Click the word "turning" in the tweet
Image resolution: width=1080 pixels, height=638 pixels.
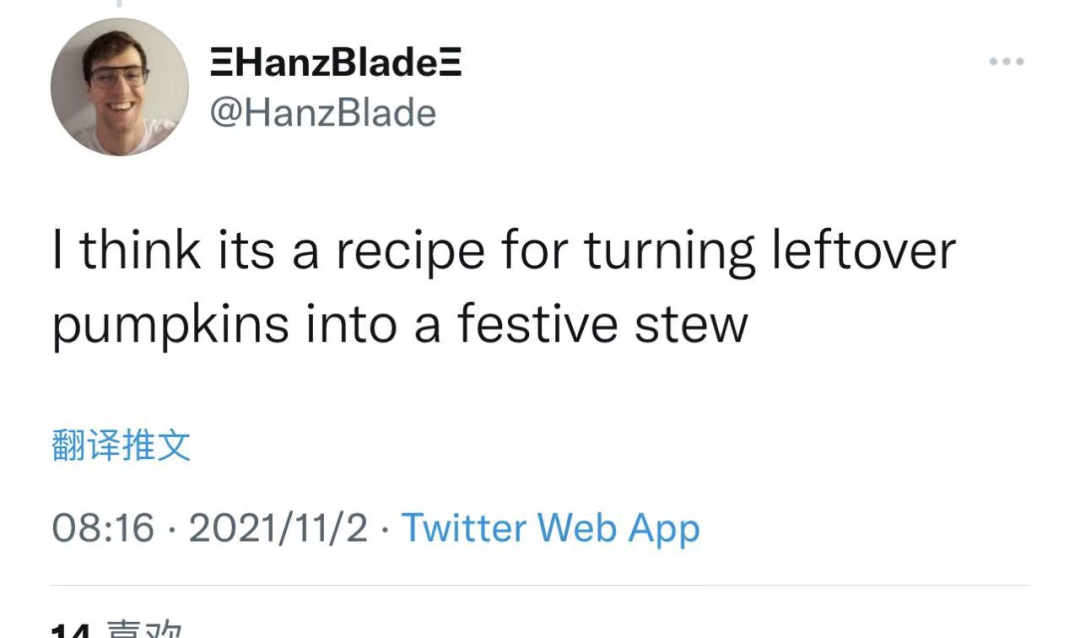coord(671,252)
